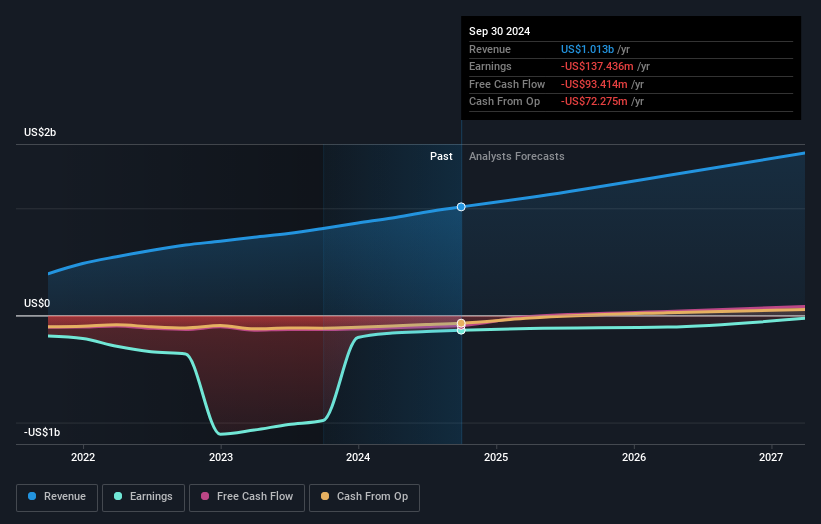The width and height of the screenshot is (821, 524).
Task: Click the Sep 30 2024 tooltip date
Action: [500, 31]
